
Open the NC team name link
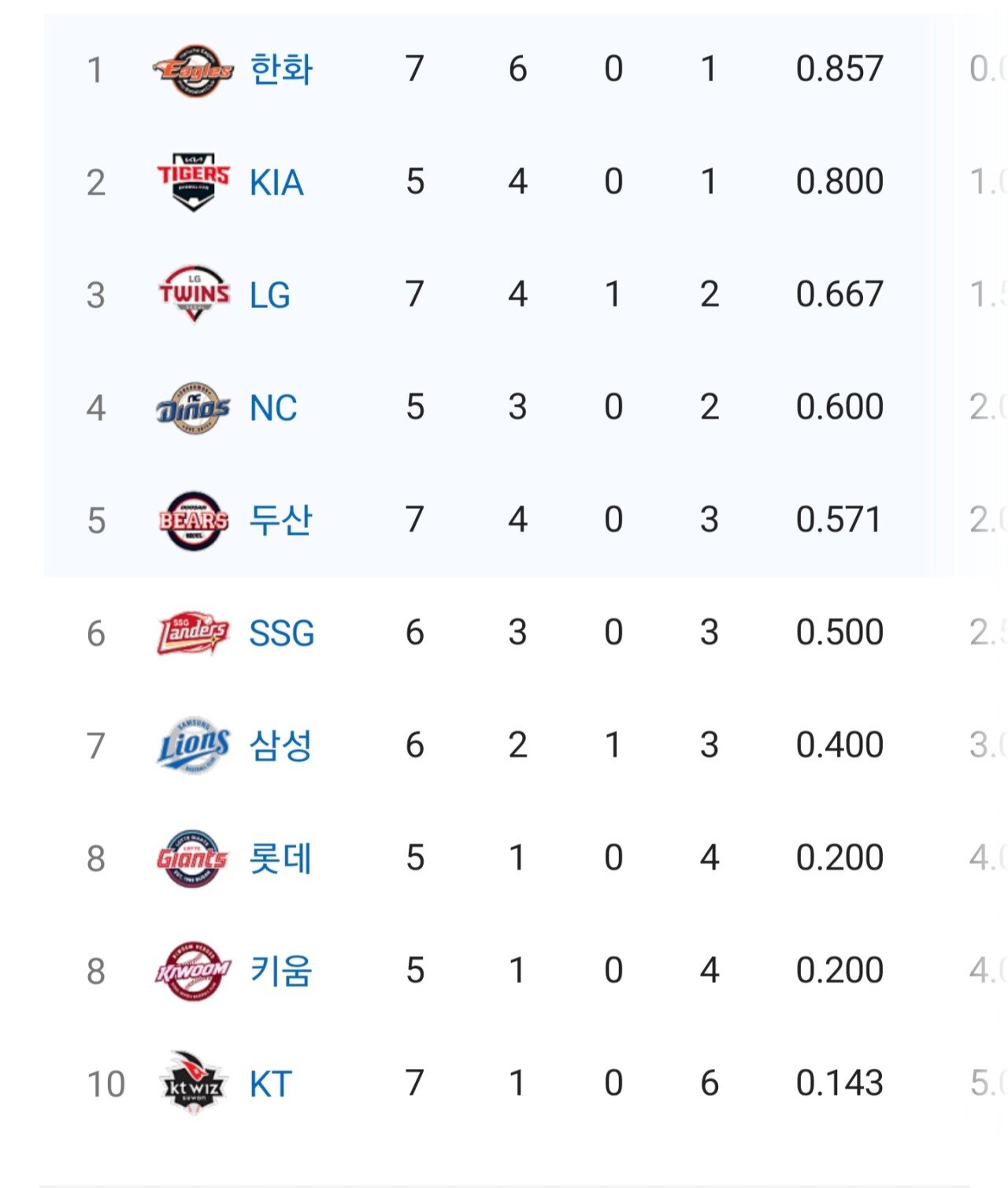pos(273,408)
